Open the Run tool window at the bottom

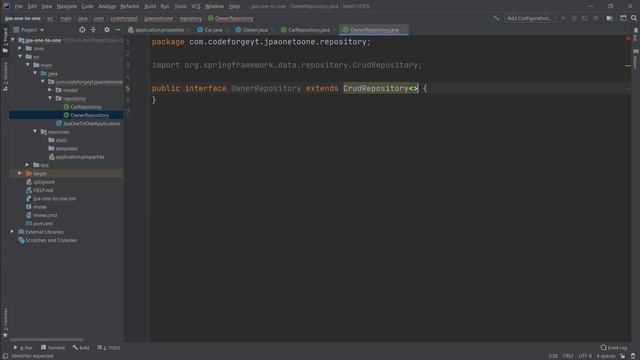coord(23,348)
